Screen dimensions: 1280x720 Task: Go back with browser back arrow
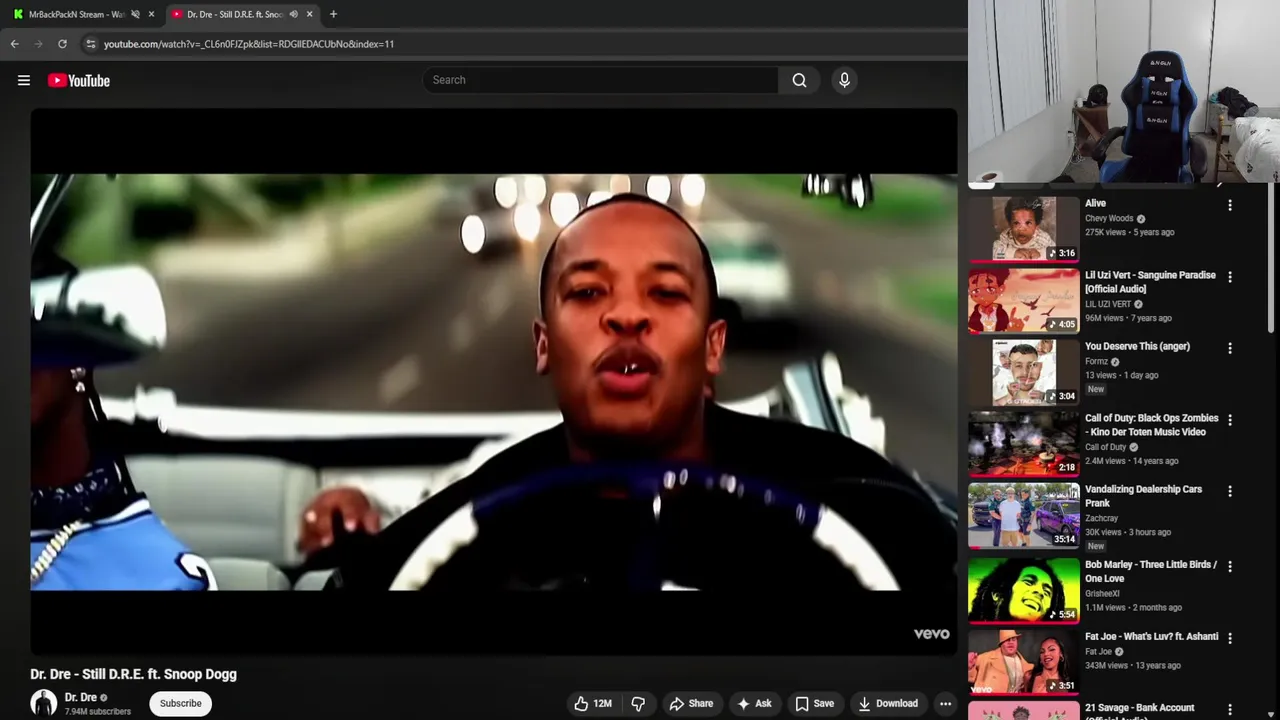(14, 44)
